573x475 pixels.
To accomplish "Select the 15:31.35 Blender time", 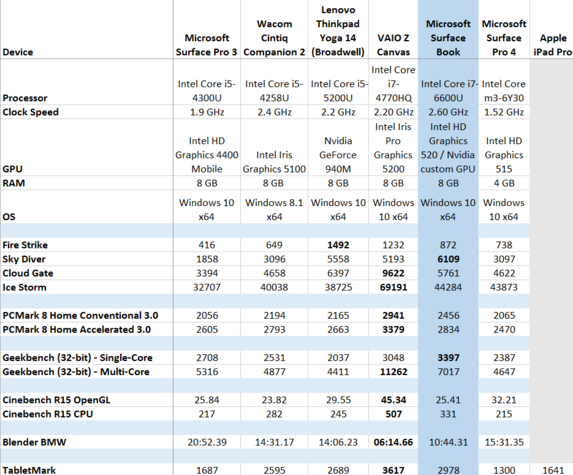I will tap(504, 442).
